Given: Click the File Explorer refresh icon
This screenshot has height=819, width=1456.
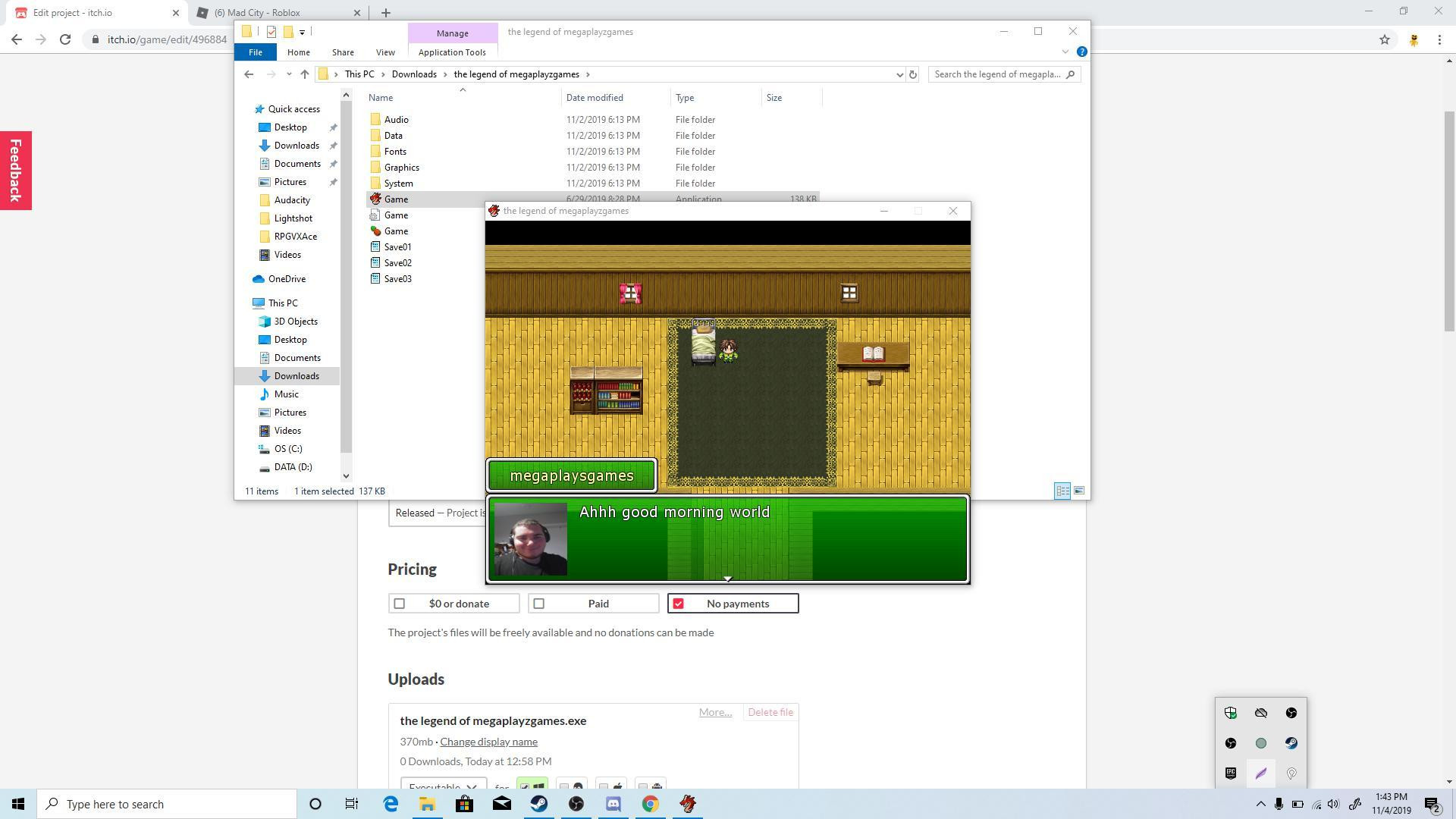Looking at the screenshot, I should pos(913,74).
